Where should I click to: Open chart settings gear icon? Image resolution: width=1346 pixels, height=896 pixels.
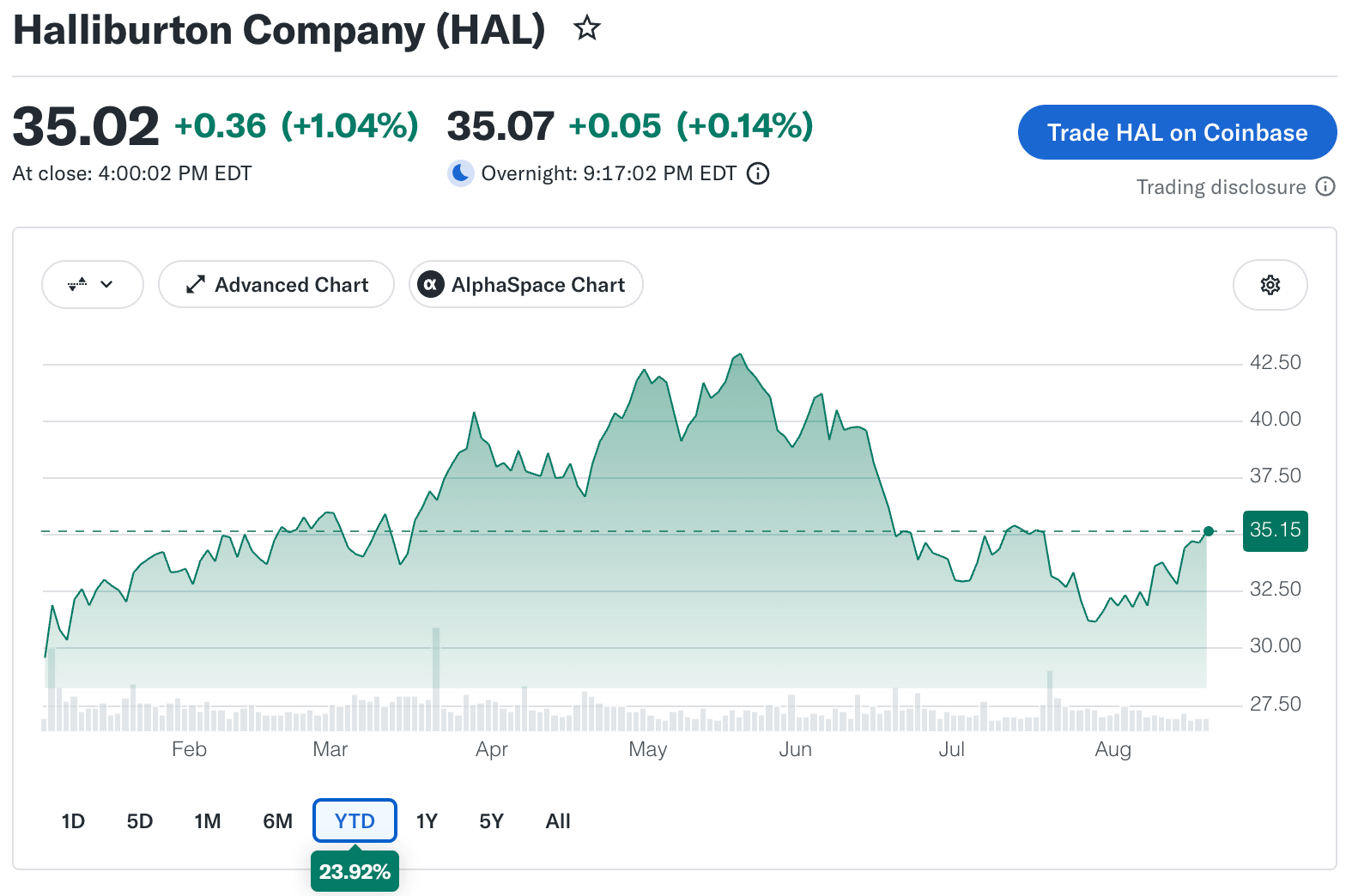(x=1270, y=285)
